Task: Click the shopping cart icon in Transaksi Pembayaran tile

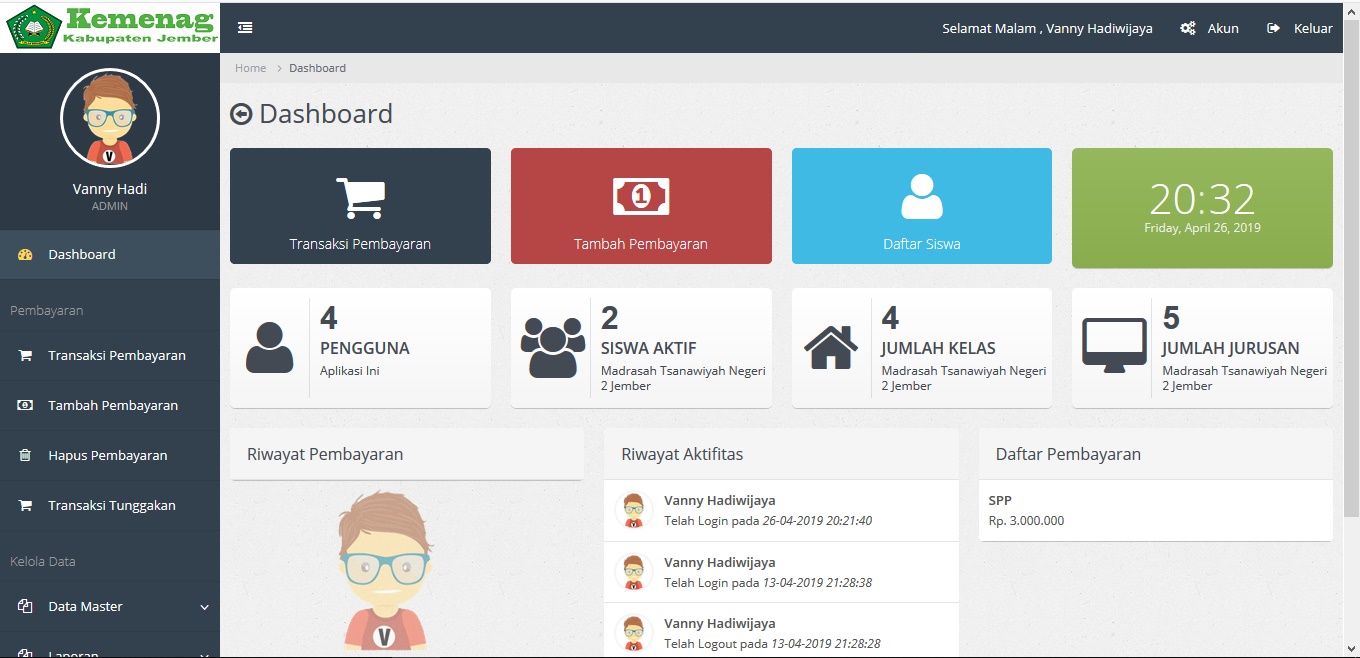Action: [360, 198]
